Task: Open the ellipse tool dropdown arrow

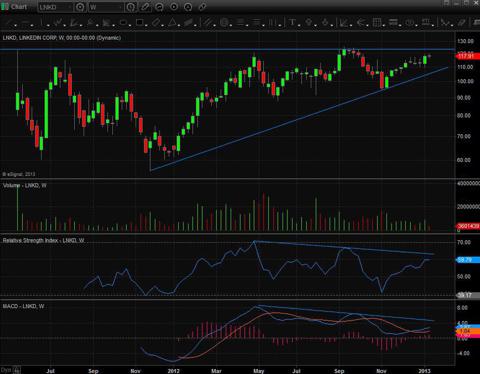Action: pyautogui.click(x=130, y=25)
